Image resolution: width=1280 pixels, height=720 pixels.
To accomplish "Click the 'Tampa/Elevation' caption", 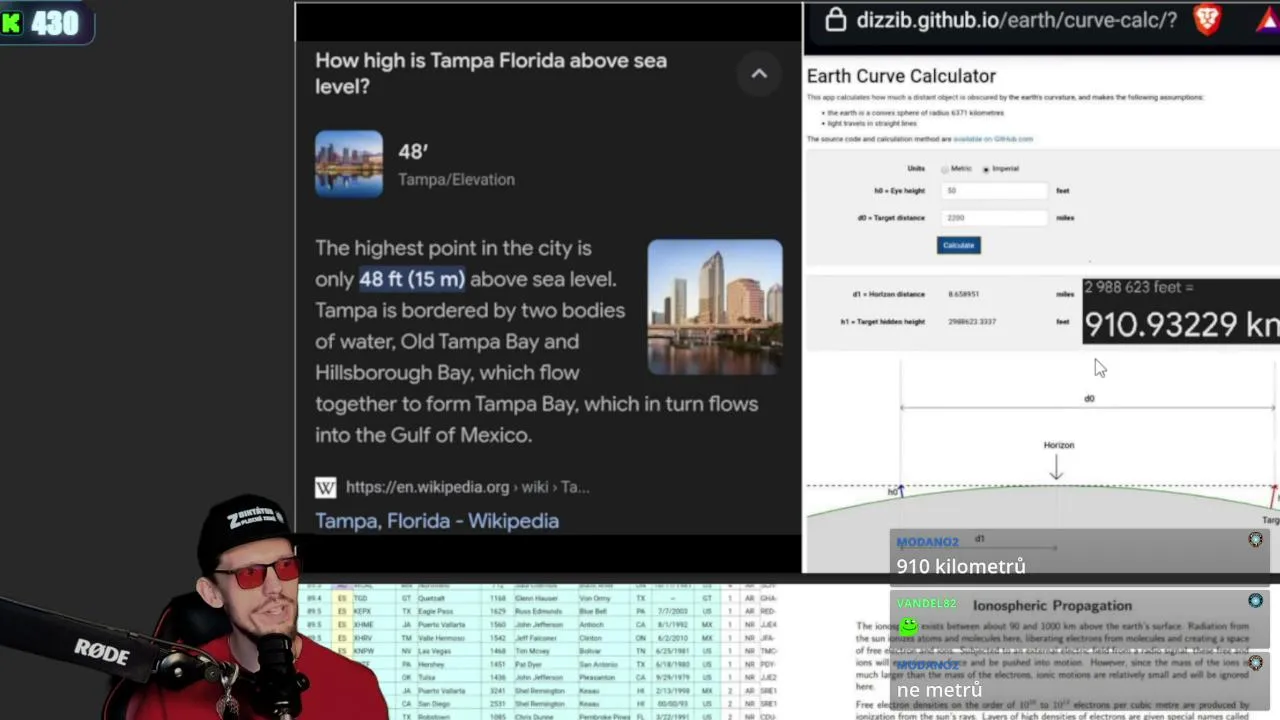I will click(456, 180).
